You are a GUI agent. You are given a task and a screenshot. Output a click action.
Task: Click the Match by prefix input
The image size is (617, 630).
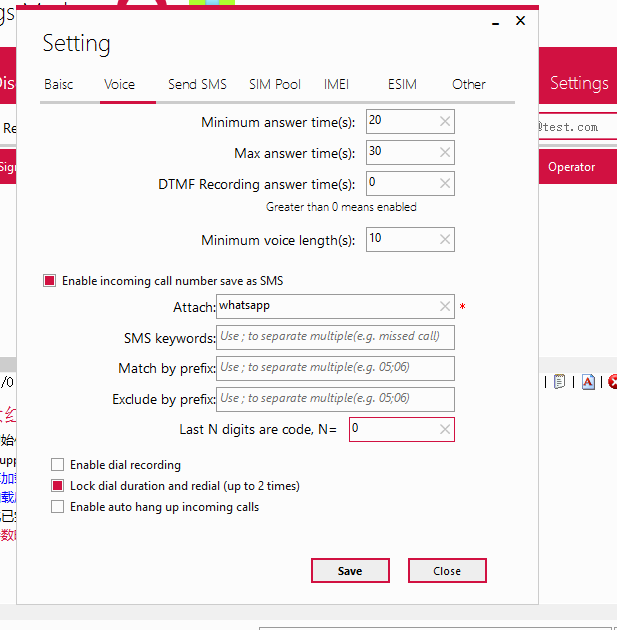click(x=335, y=368)
